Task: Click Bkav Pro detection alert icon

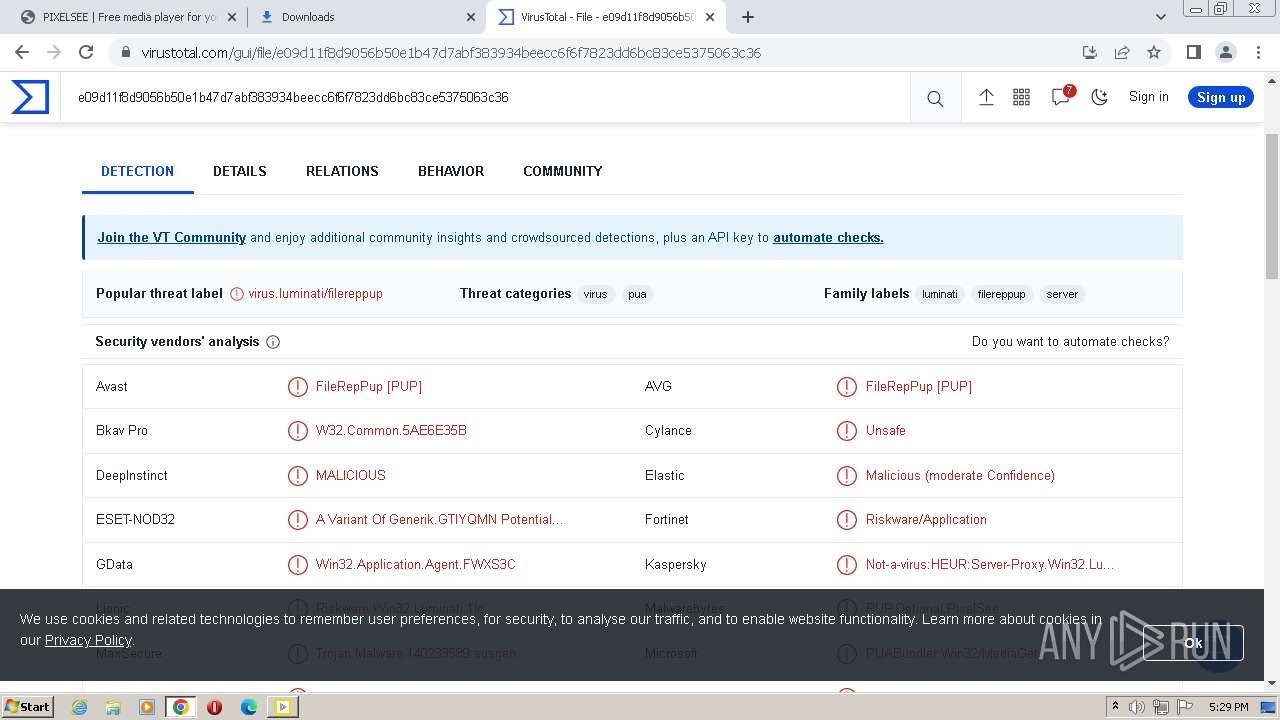Action: click(x=298, y=431)
